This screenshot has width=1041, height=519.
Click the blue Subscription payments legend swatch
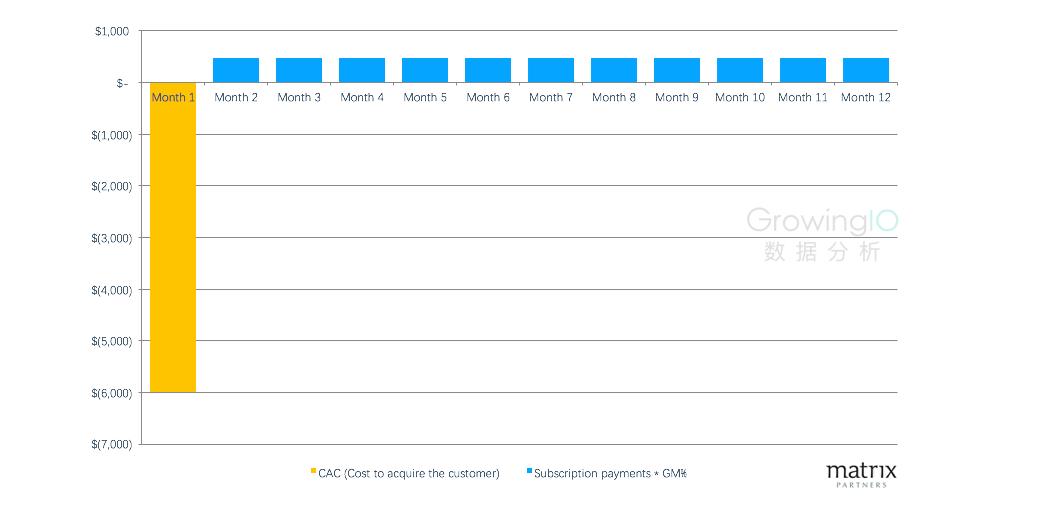[x=529, y=471]
